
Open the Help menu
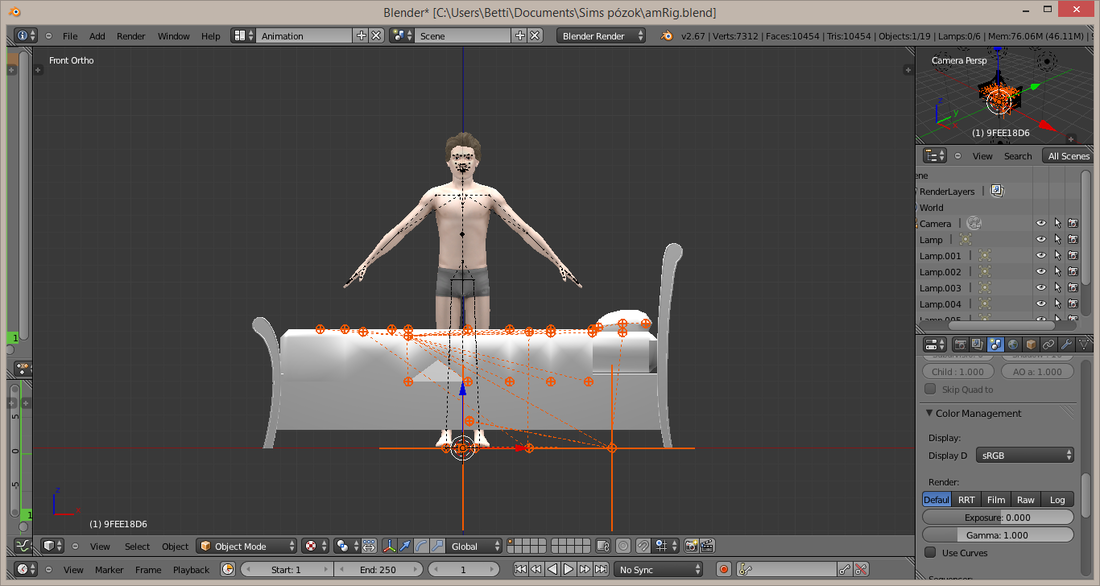pyautogui.click(x=210, y=36)
